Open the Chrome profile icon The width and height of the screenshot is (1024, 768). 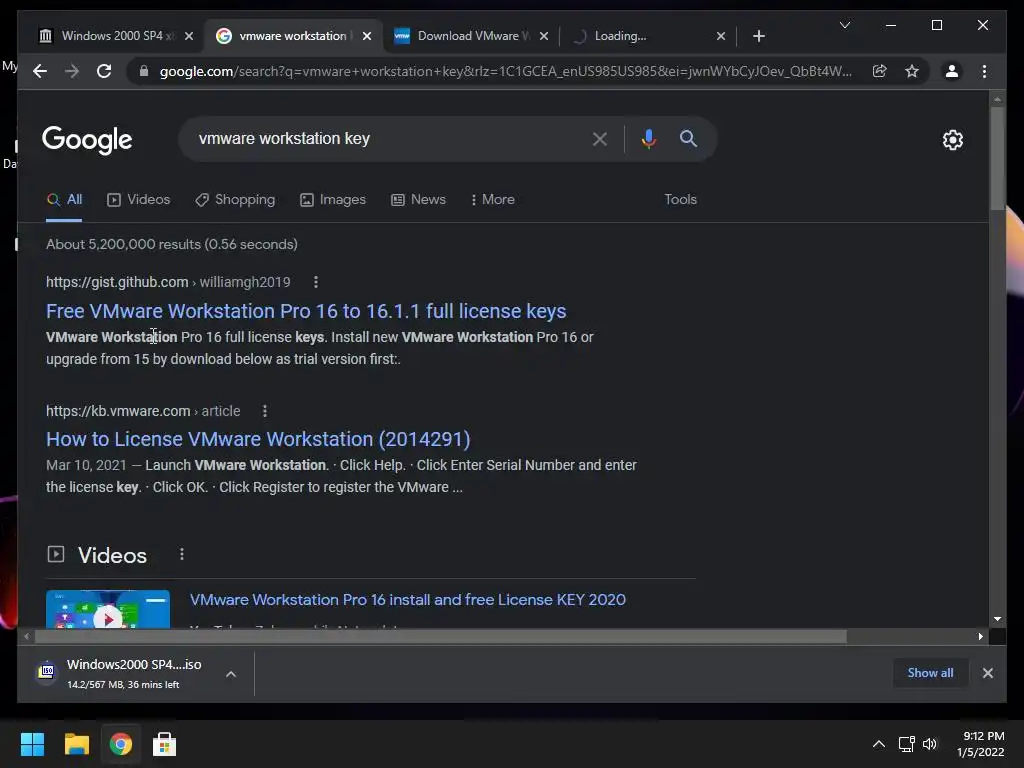click(952, 71)
